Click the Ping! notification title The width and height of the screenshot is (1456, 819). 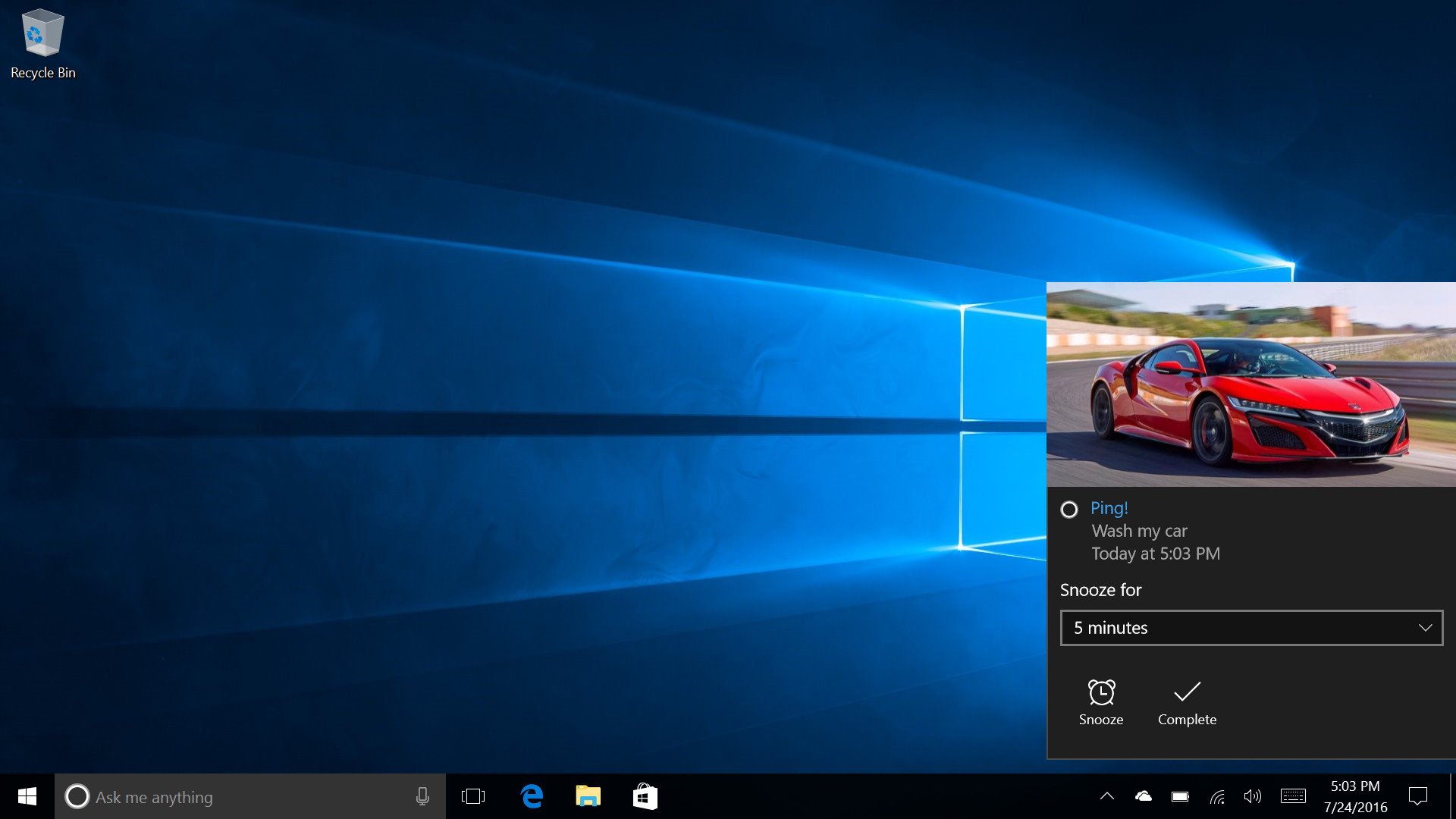[x=1109, y=508]
